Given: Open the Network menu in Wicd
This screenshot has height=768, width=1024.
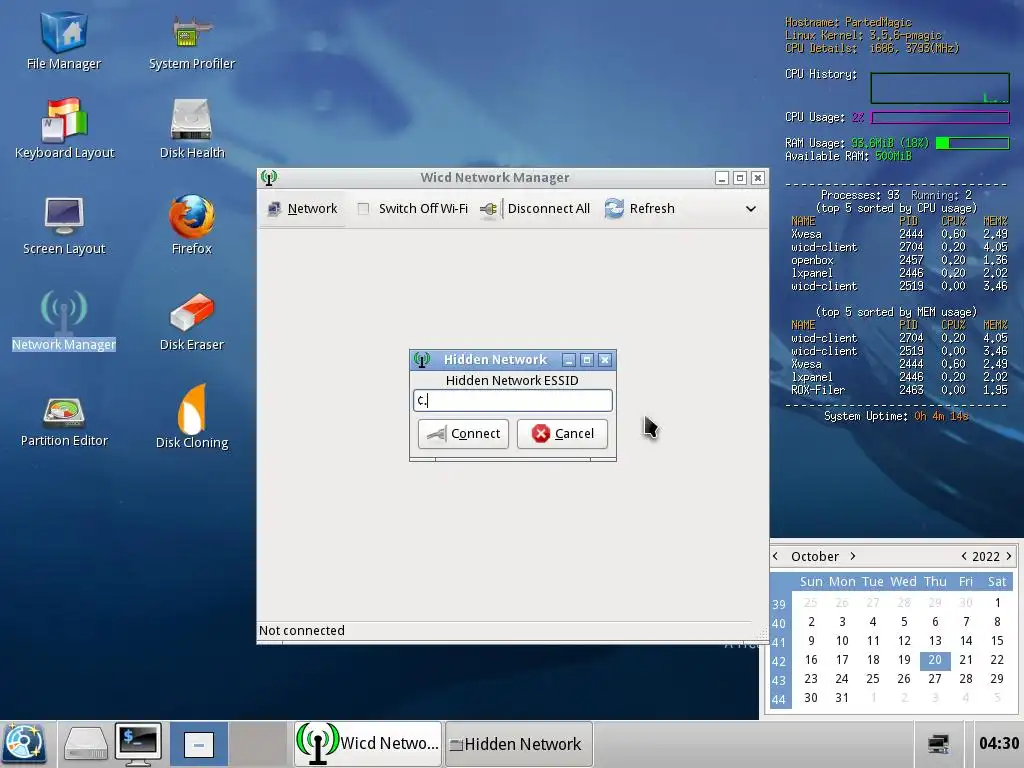Looking at the screenshot, I should pos(302,208).
